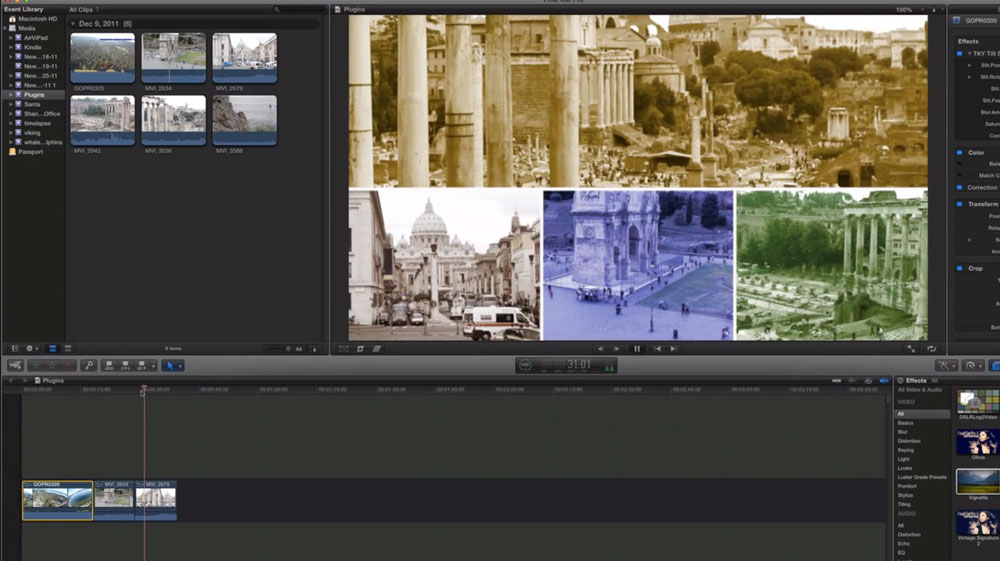Click append clip edit button
The image size is (1000, 561).
click(x=142, y=365)
